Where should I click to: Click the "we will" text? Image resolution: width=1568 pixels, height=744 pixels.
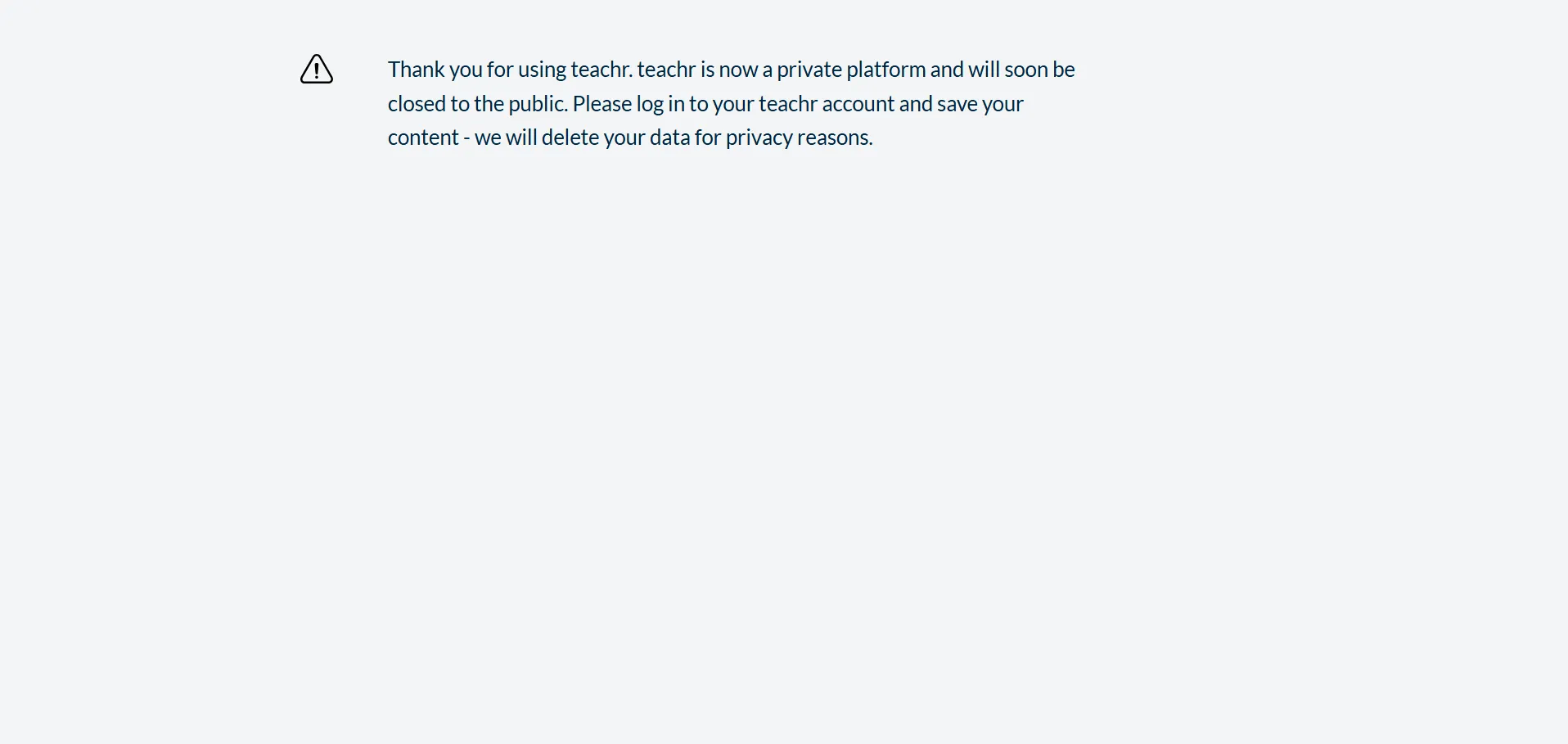pyautogui.click(x=505, y=138)
